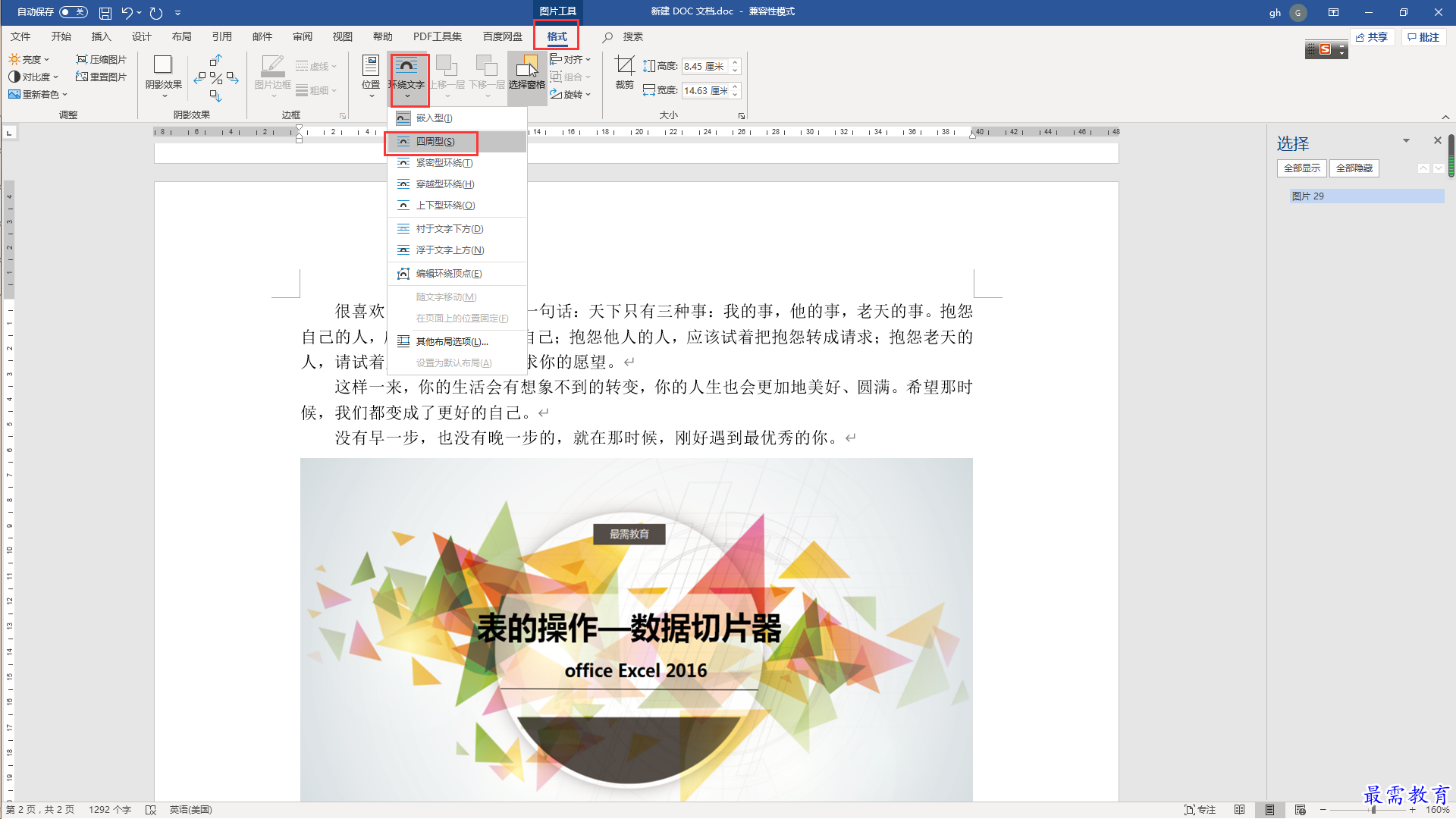Image resolution: width=1456 pixels, height=819 pixels.
Task: Switch to the 插入 Insert tab
Action: tap(101, 36)
